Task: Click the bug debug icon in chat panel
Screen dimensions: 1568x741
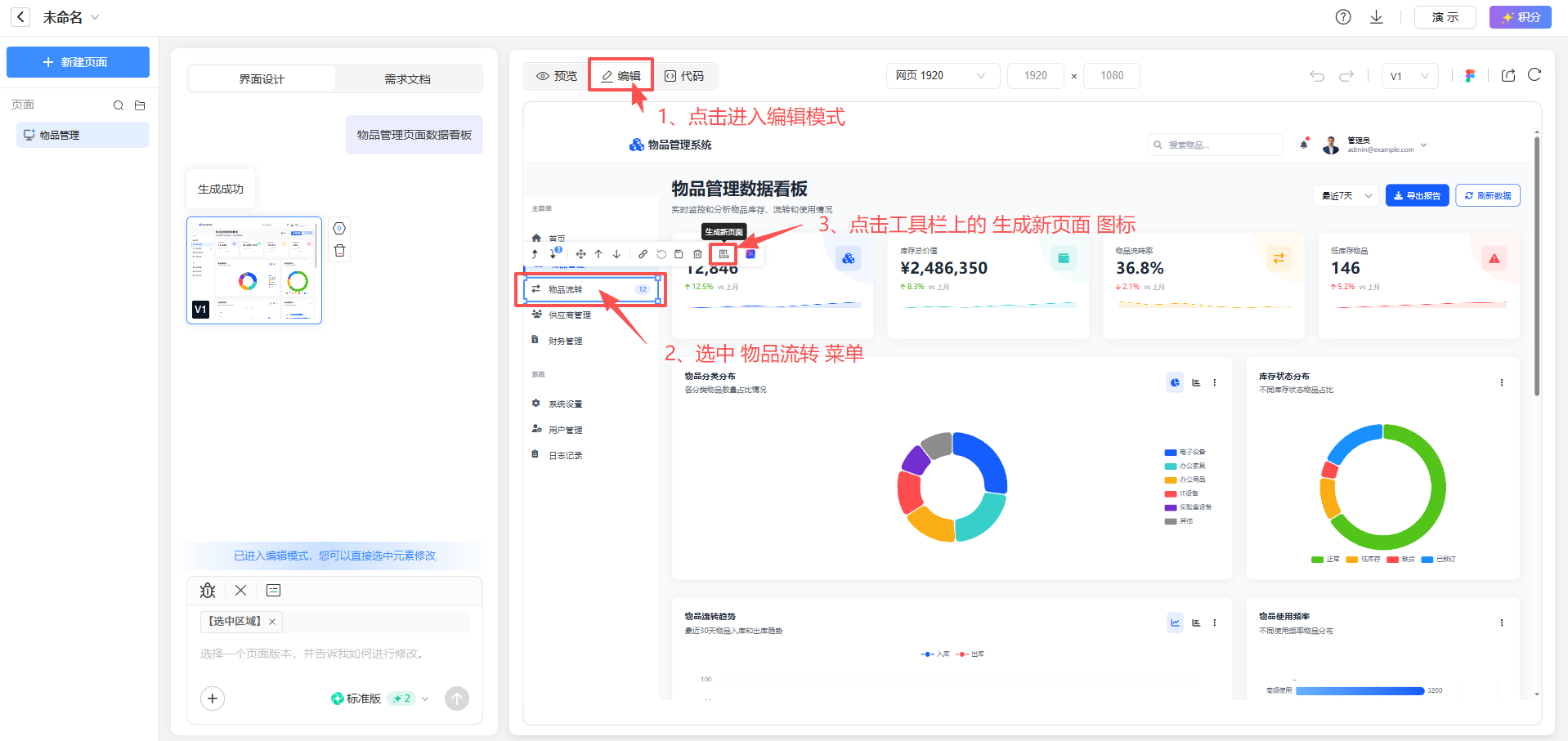Action: 208,591
